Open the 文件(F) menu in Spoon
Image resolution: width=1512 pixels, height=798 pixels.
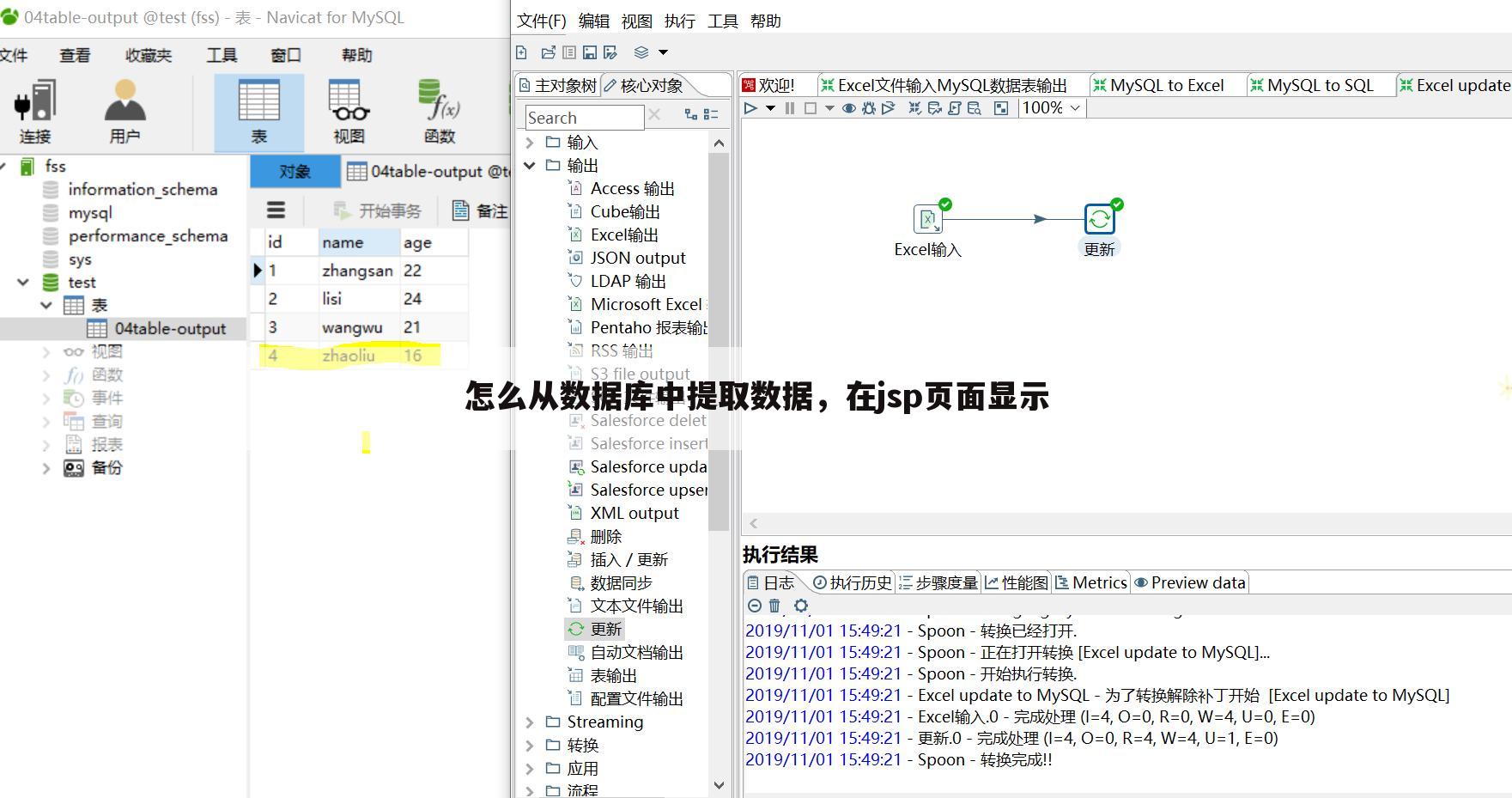pos(542,21)
